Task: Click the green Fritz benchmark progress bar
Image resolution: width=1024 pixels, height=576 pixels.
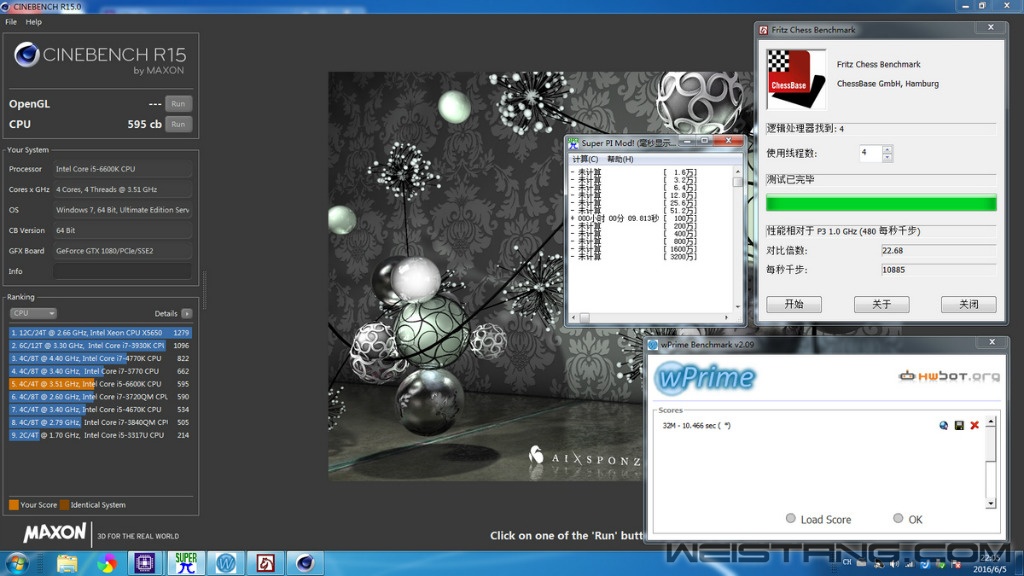Action: (x=881, y=203)
